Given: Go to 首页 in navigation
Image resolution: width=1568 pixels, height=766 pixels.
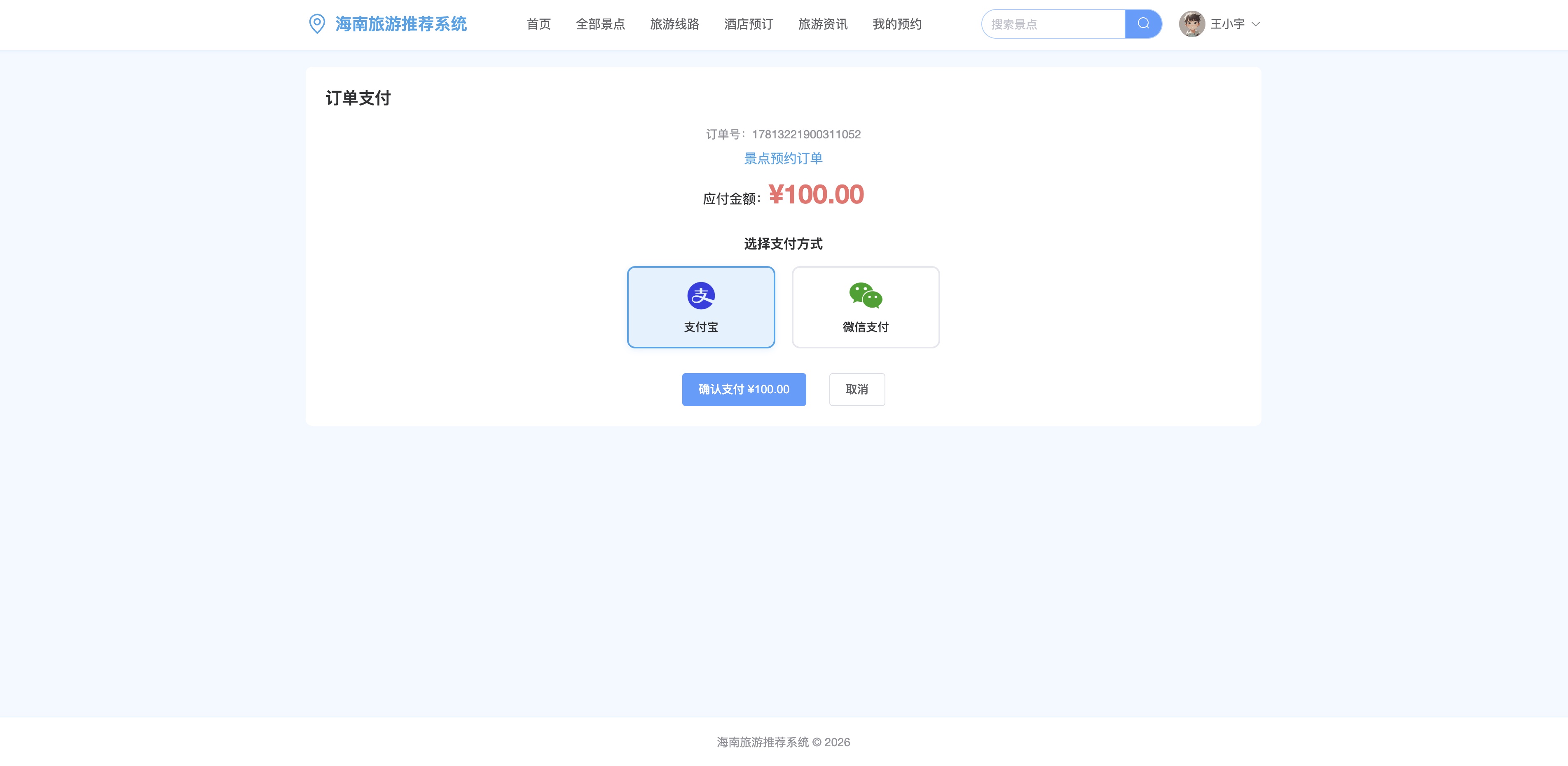Looking at the screenshot, I should [x=539, y=24].
